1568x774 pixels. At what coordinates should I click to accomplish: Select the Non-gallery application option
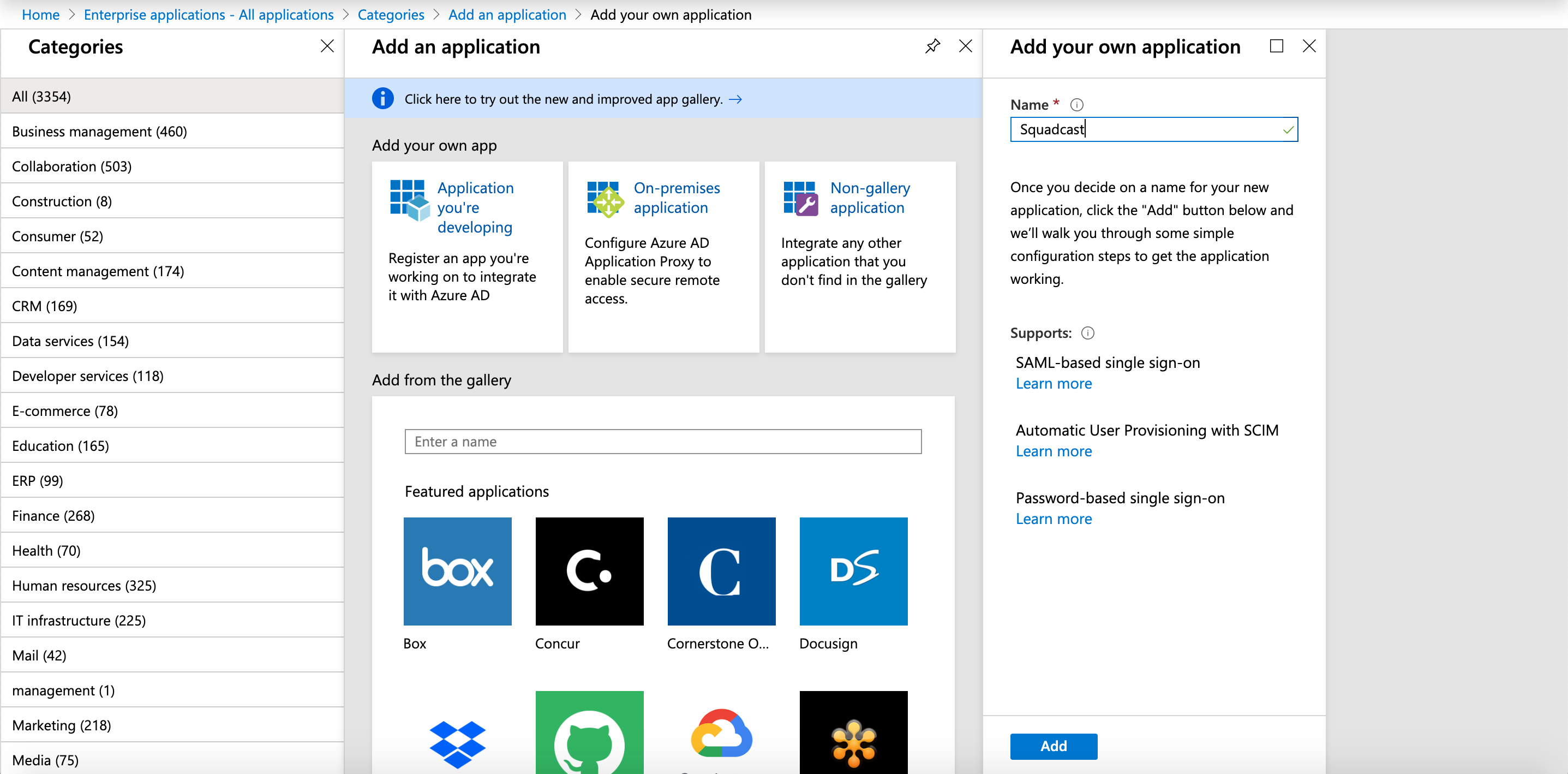(x=869, y=198)
